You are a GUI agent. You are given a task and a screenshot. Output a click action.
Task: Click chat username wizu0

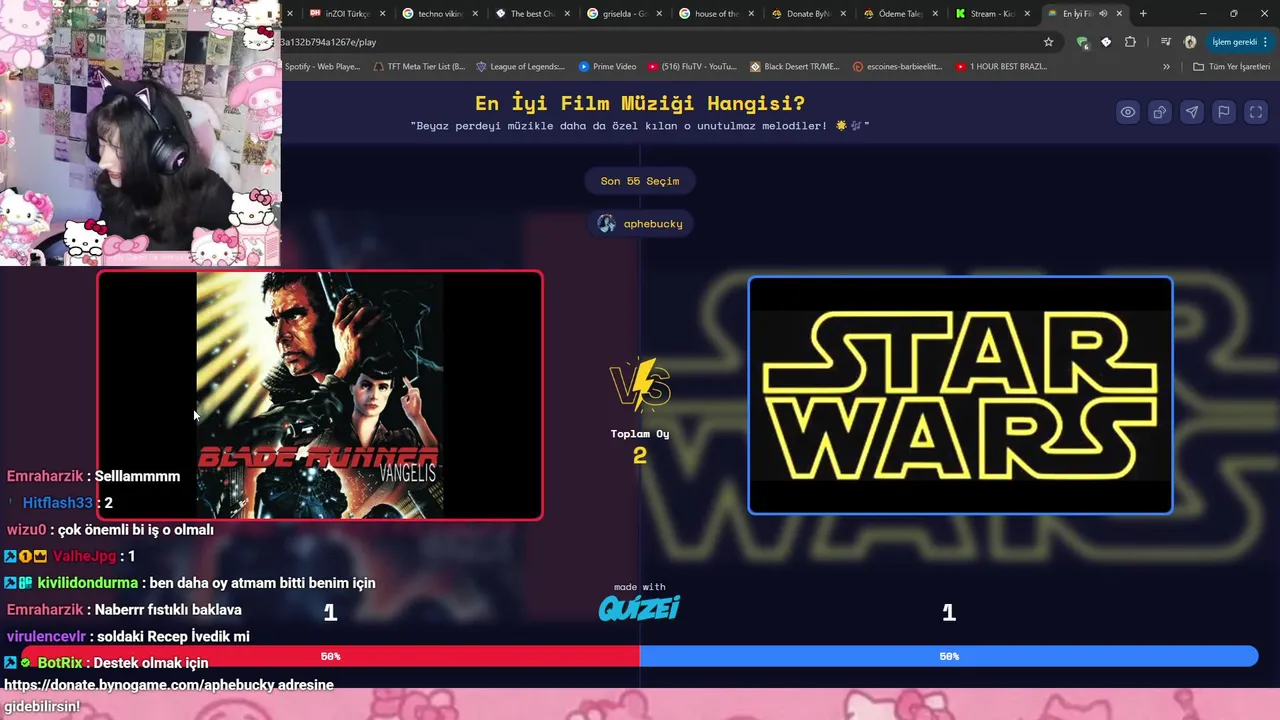[26, 530]
